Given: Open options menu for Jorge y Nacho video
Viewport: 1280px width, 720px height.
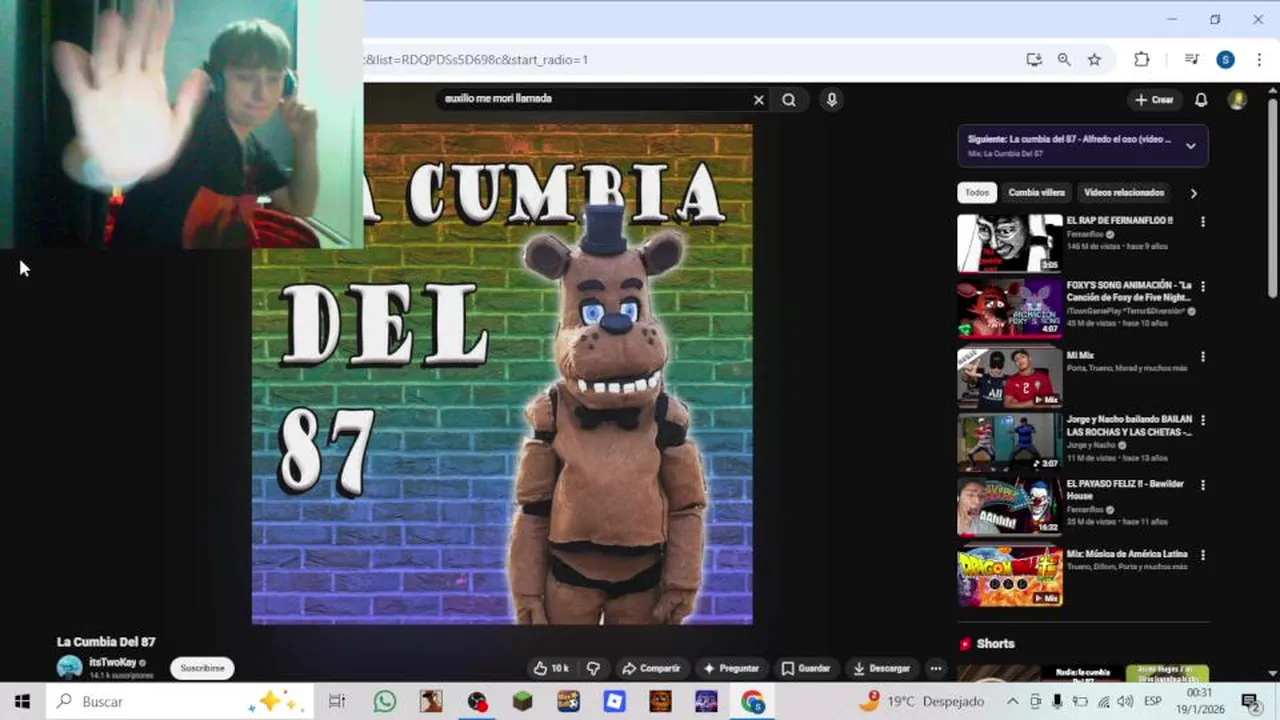Looking at the screenshot, I should [1202, 421].
